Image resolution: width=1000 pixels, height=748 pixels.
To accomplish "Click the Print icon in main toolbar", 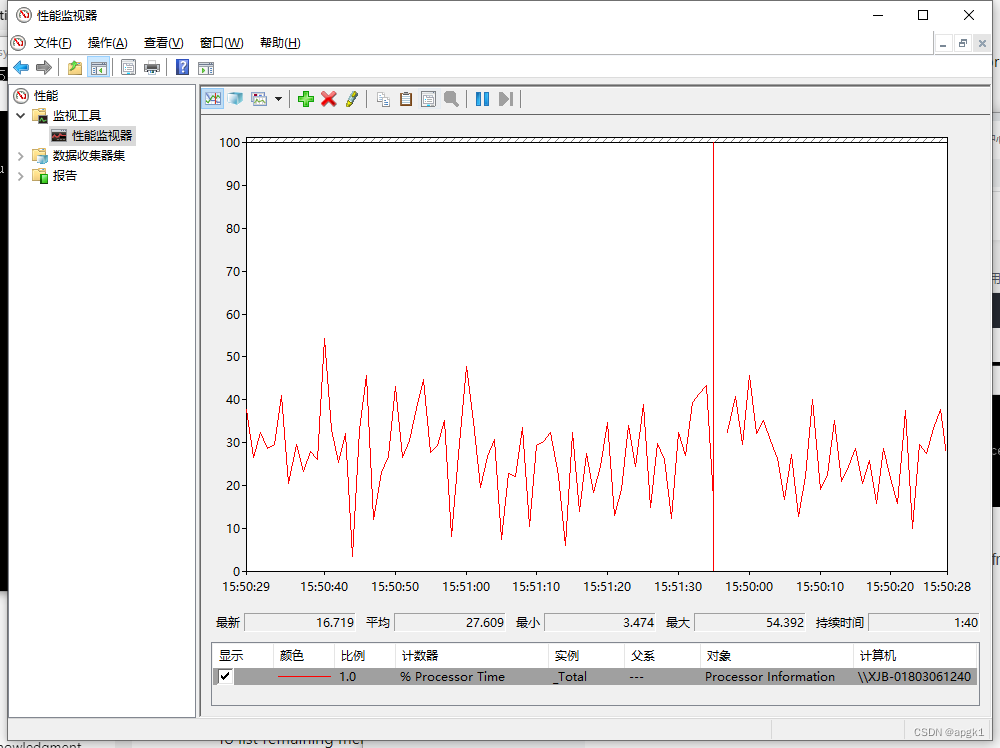I will (152, 67).
